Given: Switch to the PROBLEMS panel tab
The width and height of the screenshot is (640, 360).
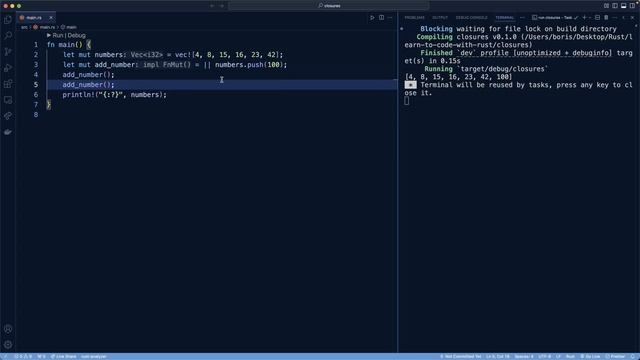Looking at the screenshot, I should [414, 18].
